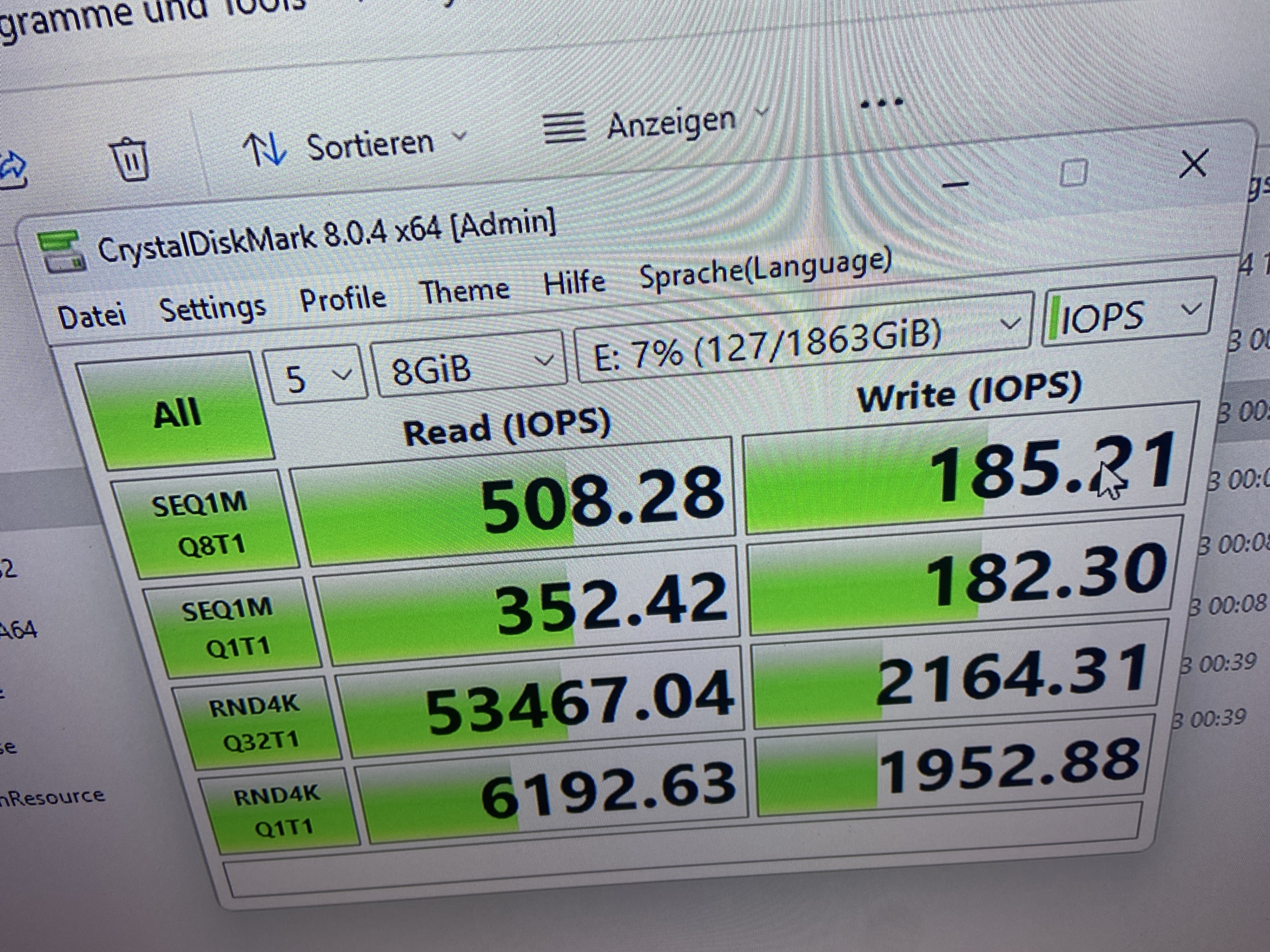The height and width of the screenshot is (952, 1270).
Task: Open the Settings menu
Action: (x=212, y=309)
